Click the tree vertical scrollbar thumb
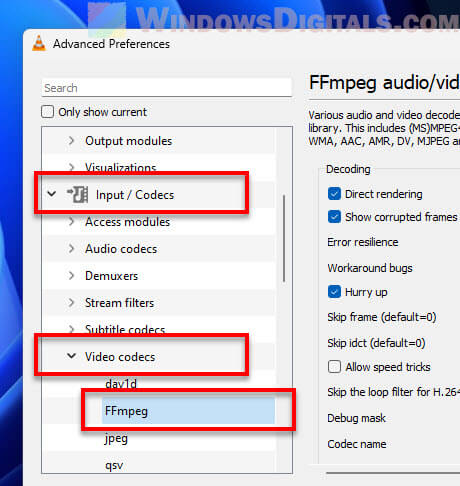 284,239
